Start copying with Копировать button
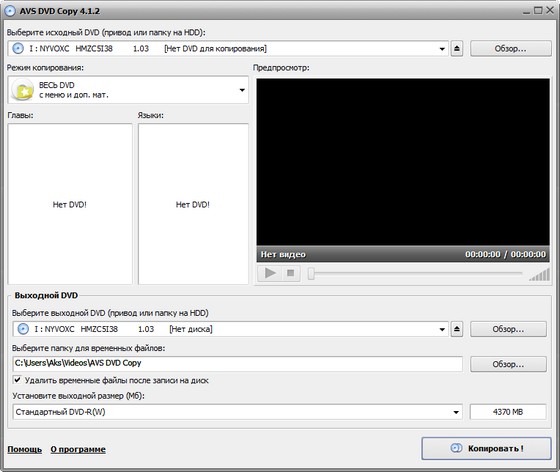Screen dimensions: 560x472 (x=486, y=448)
